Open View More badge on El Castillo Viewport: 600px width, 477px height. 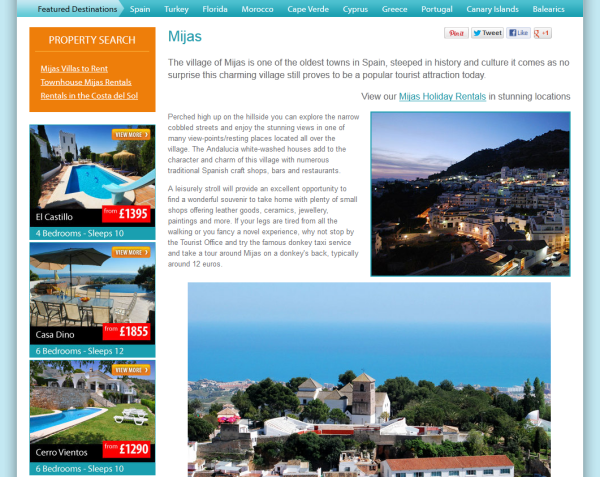(131, 135)
